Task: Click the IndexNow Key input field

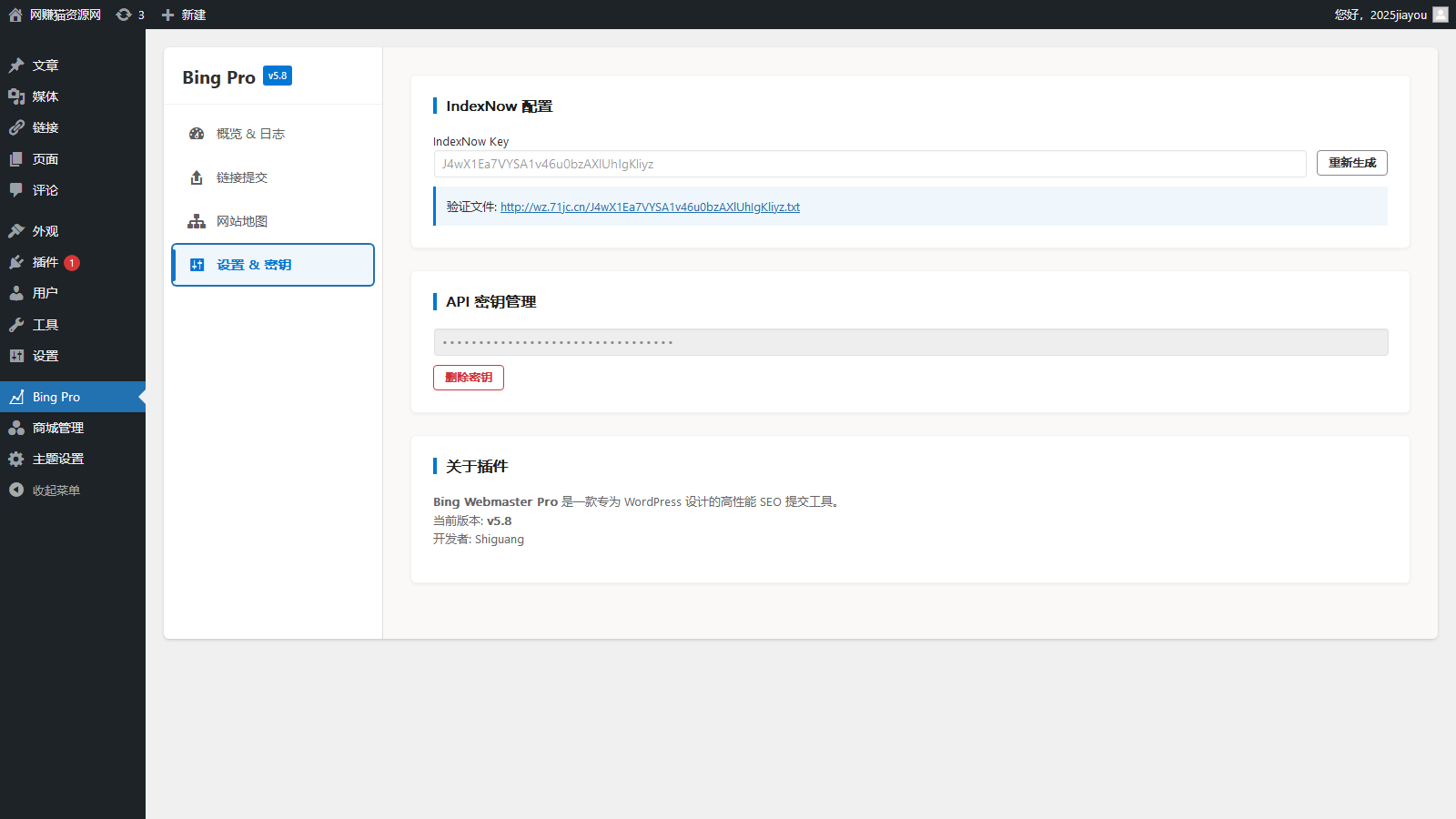Action: [x=869, y=164]
